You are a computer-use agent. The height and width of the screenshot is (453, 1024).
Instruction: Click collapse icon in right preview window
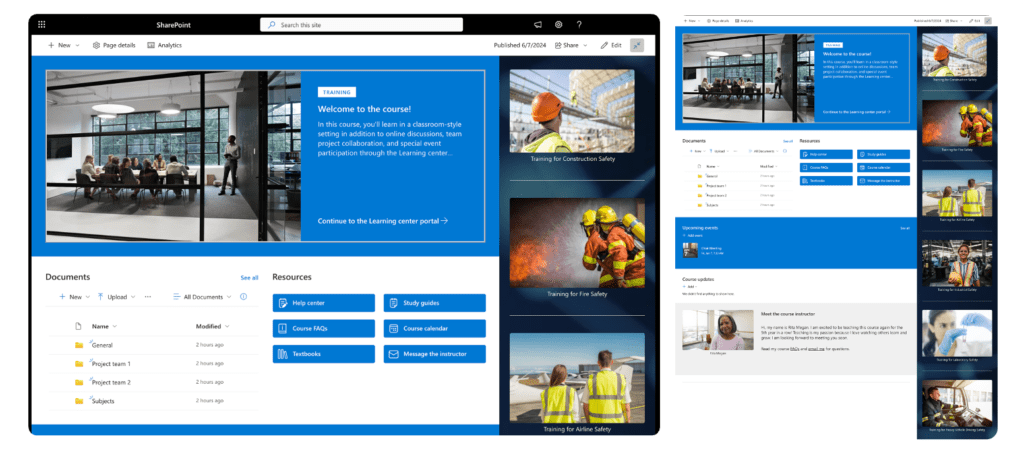987,21
